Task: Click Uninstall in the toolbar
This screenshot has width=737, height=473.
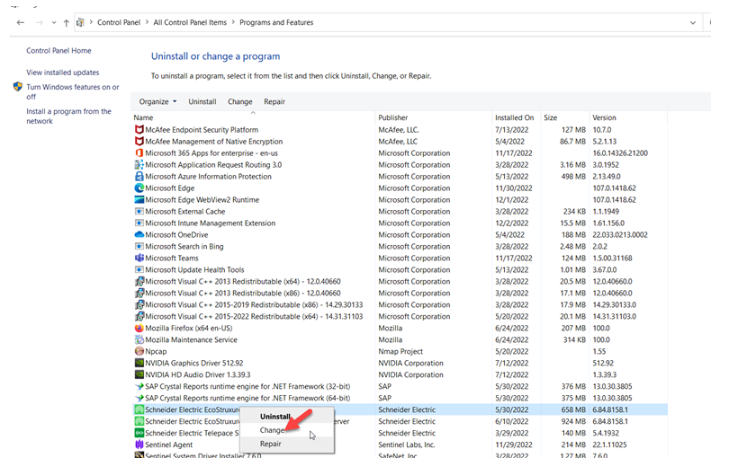Action: coord(202,102)
